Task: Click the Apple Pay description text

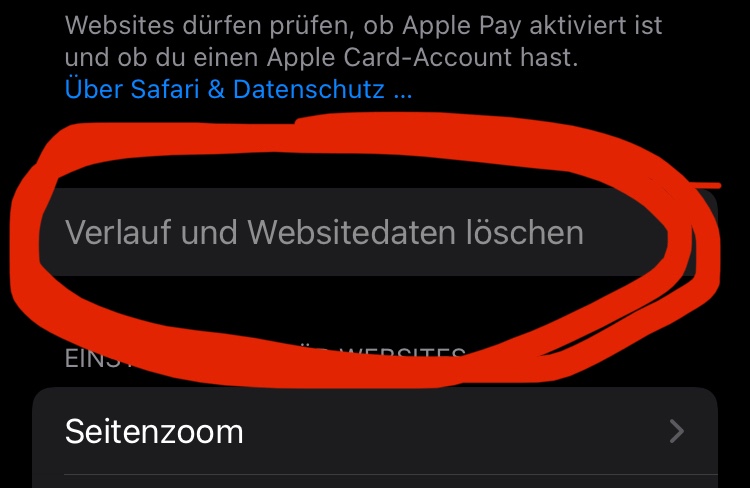Action: pos(364,41)
